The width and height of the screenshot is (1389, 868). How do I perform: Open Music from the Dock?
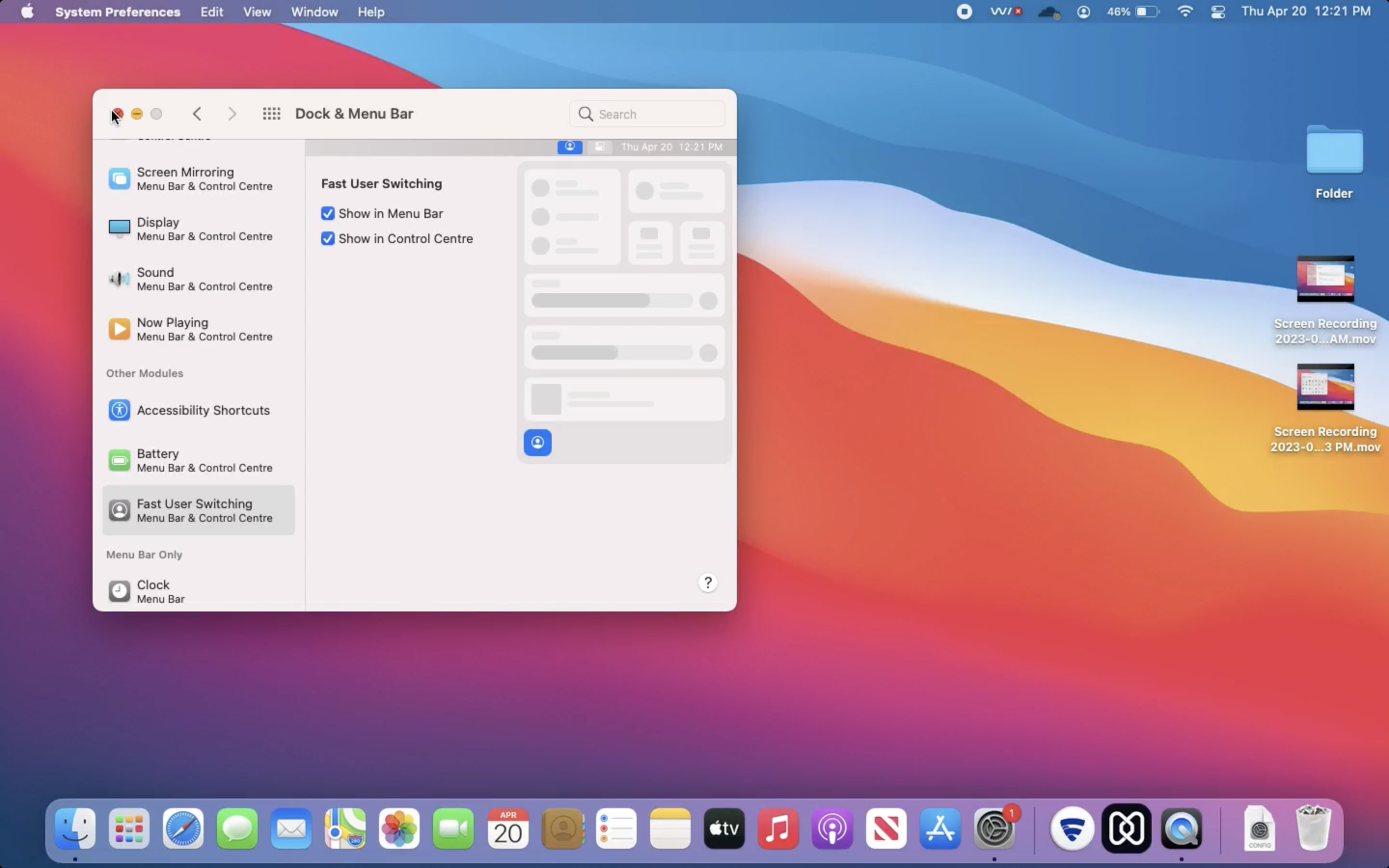(x=778, y=828)
